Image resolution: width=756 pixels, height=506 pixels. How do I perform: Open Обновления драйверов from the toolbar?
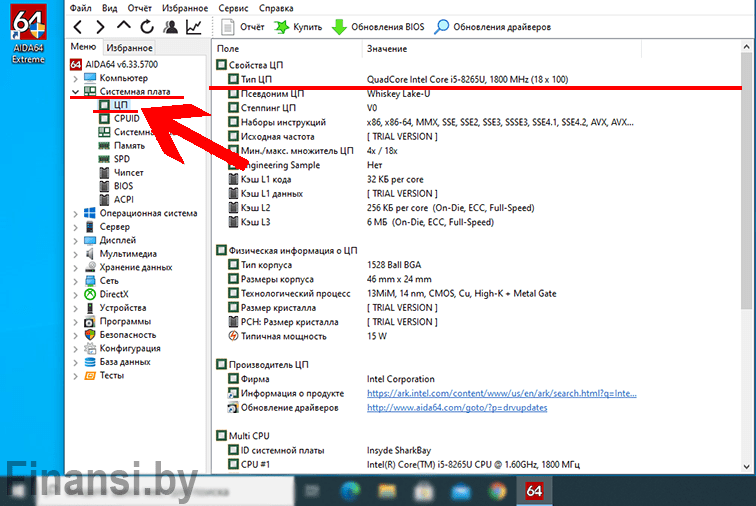[492, 27]
